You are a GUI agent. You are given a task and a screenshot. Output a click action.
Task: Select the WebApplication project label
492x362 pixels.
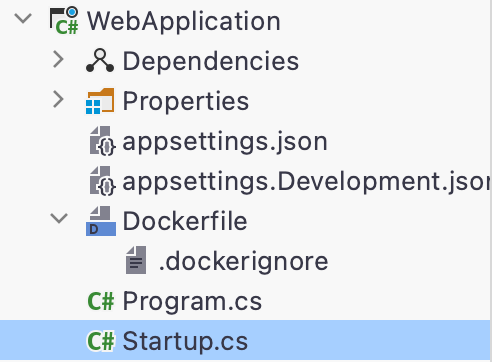point(184,22)
